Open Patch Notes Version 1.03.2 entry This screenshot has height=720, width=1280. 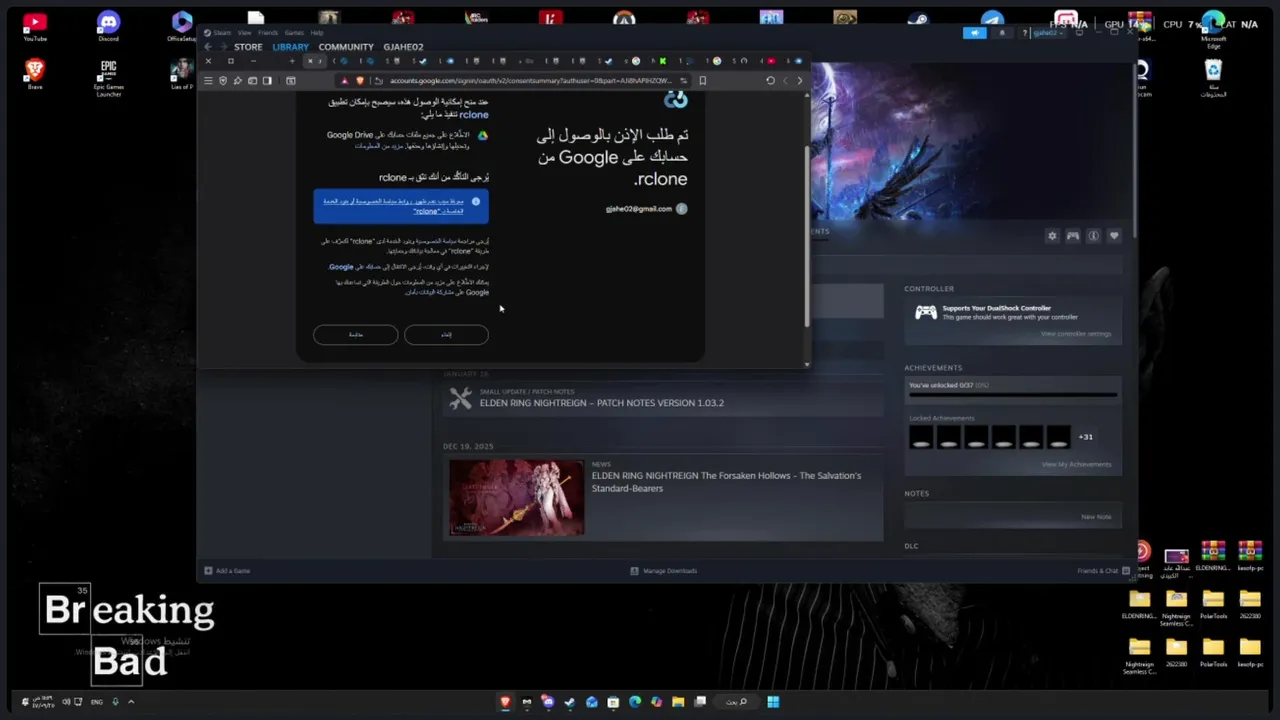[663, 399]
